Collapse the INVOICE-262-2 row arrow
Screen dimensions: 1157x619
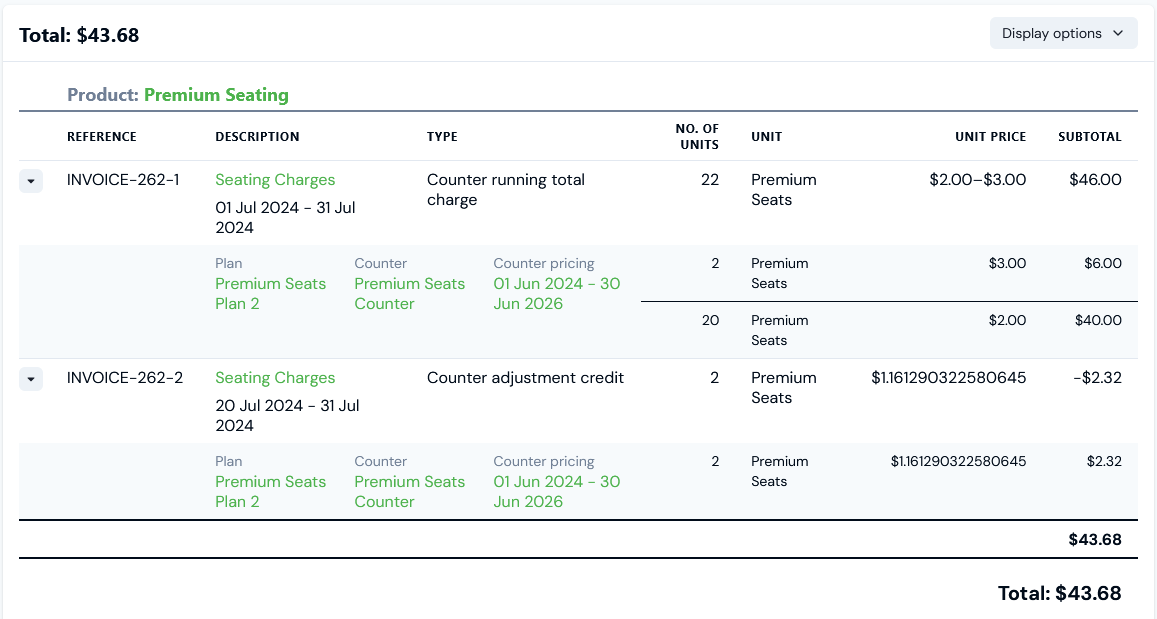(x=31, y=379)
